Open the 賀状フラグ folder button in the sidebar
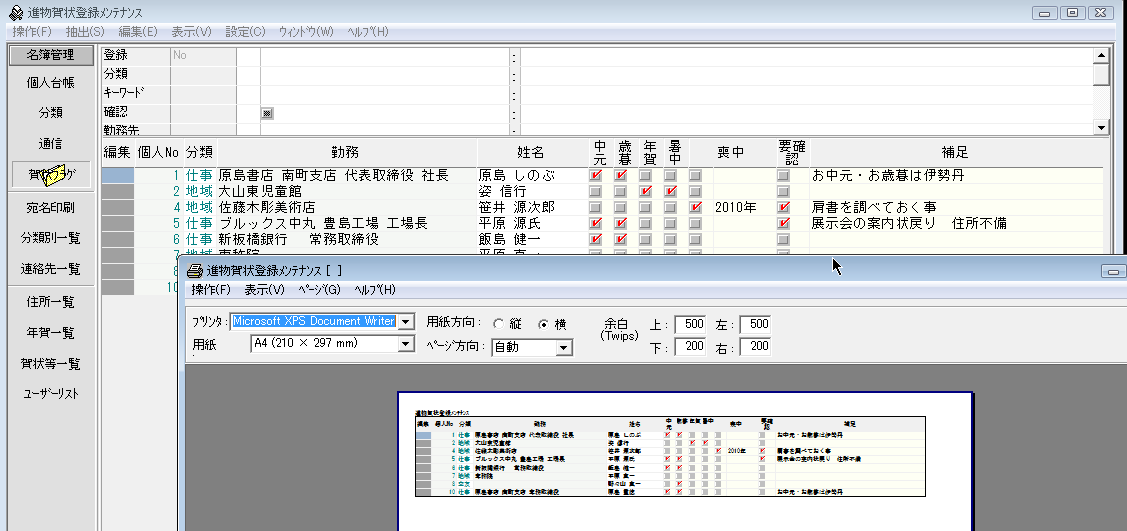This screenshot has height=531, width=1127. pyautogui.click(x=52, y=175)
